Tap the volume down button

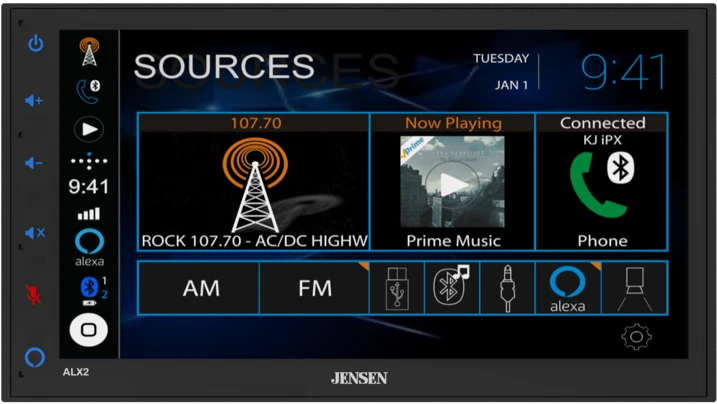click(x=34, y=163)
